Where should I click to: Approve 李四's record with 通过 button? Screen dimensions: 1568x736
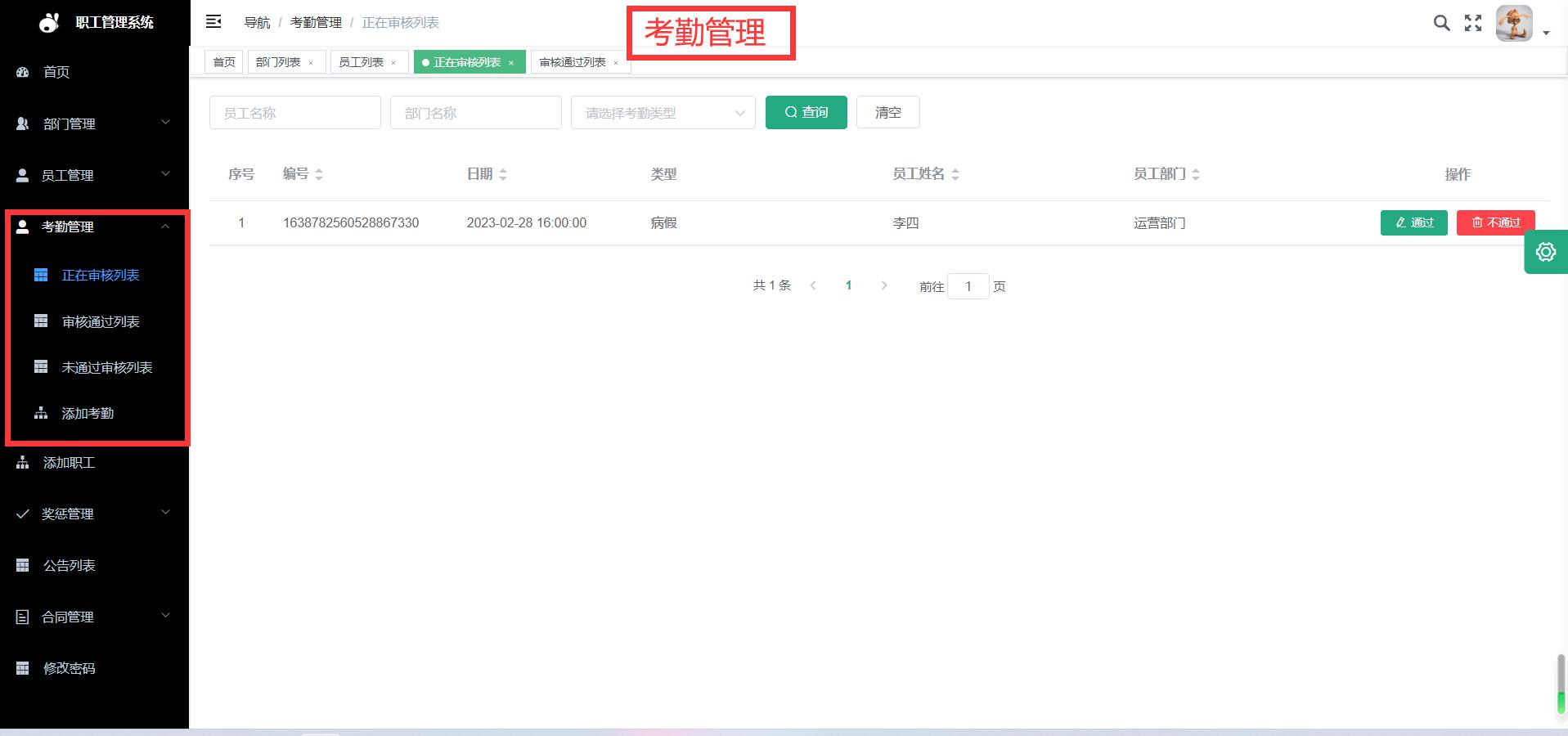click(x=1413, y=222)
